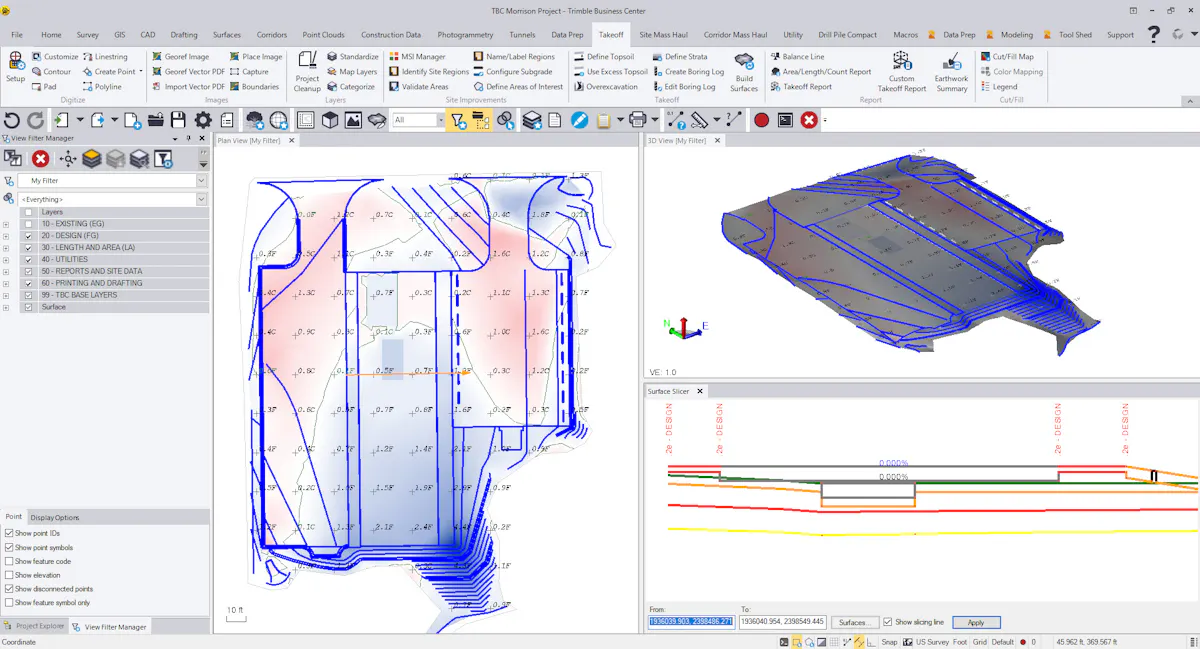Click the View Filter funnel toolbar icon
Screen dimensions: 1200x649
[x=458, y=120]
